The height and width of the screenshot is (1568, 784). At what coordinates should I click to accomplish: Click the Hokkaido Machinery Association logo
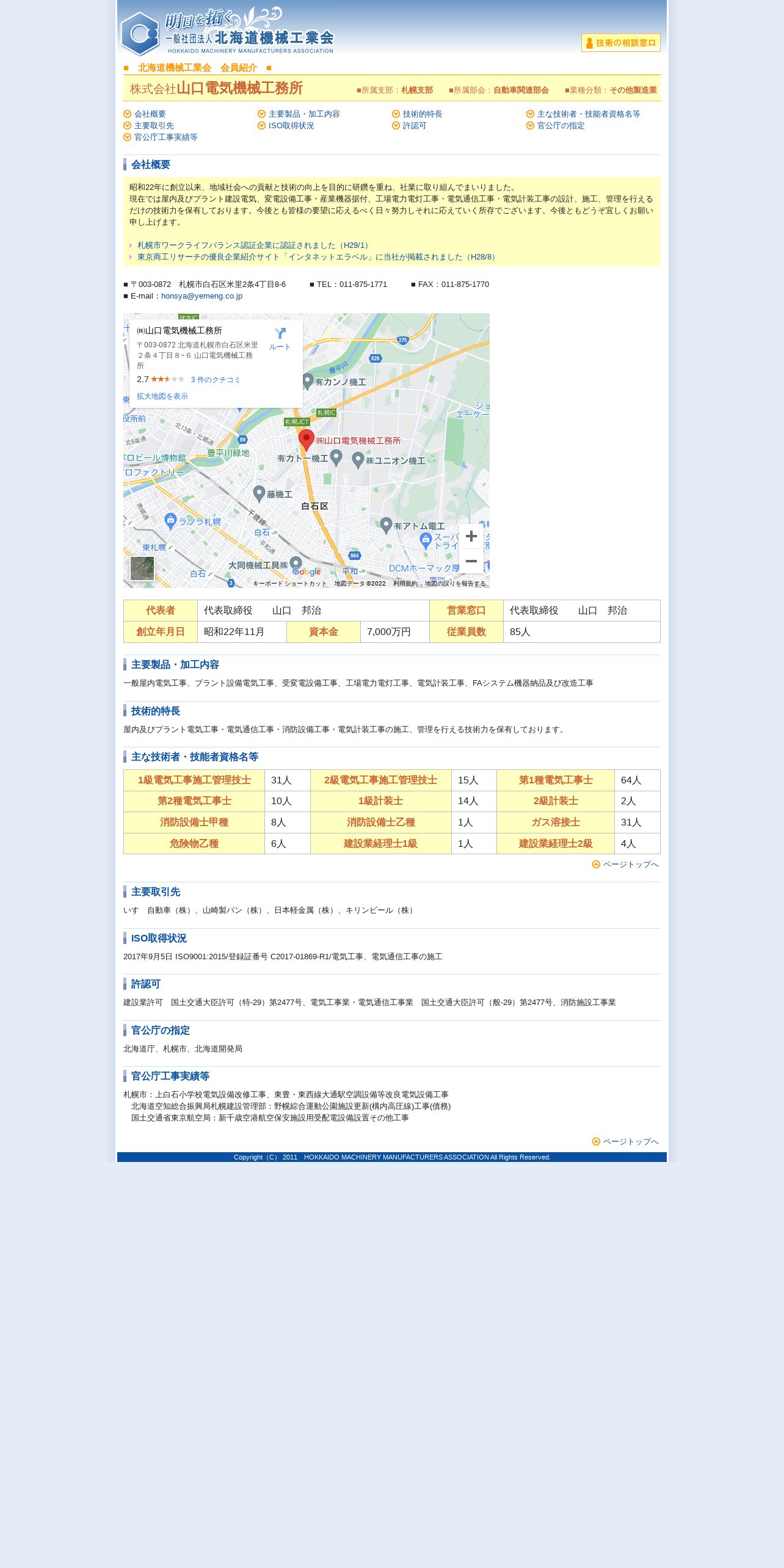tap(227, 32)
